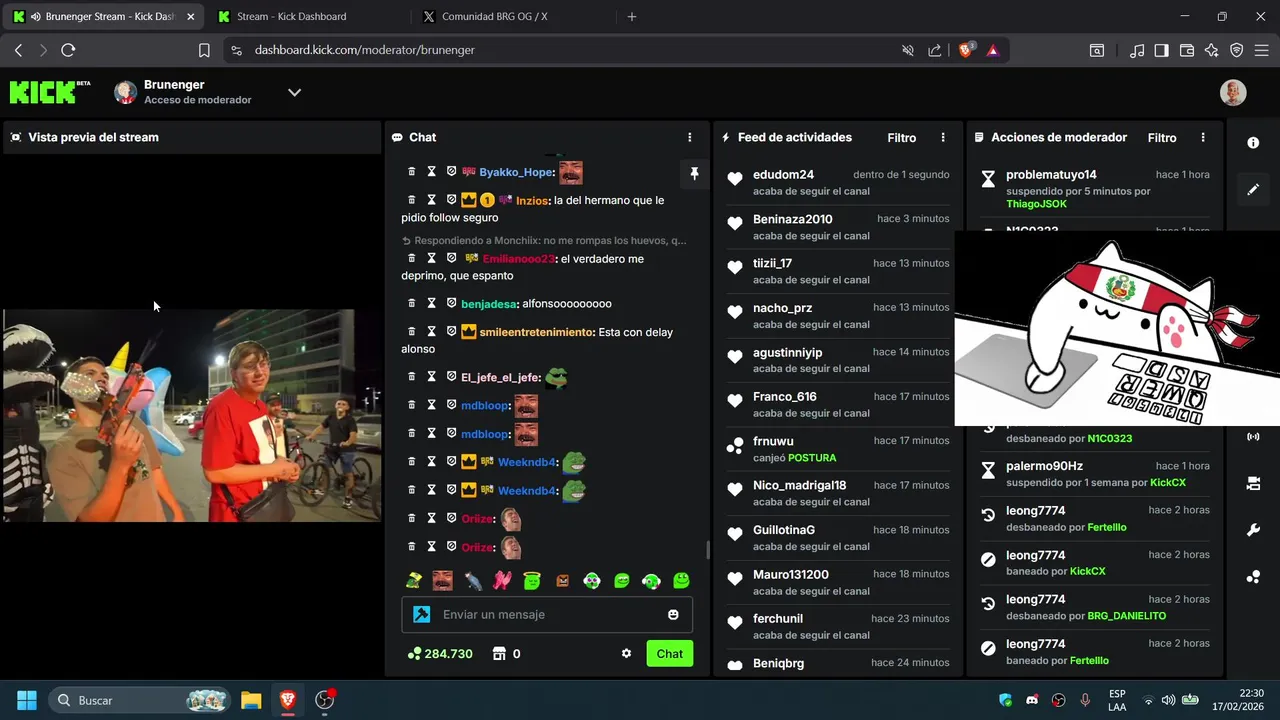Open Acciones de moderador three-dot menu
The width and height of the screenshot is (1280, 720).
(1203, 138)
